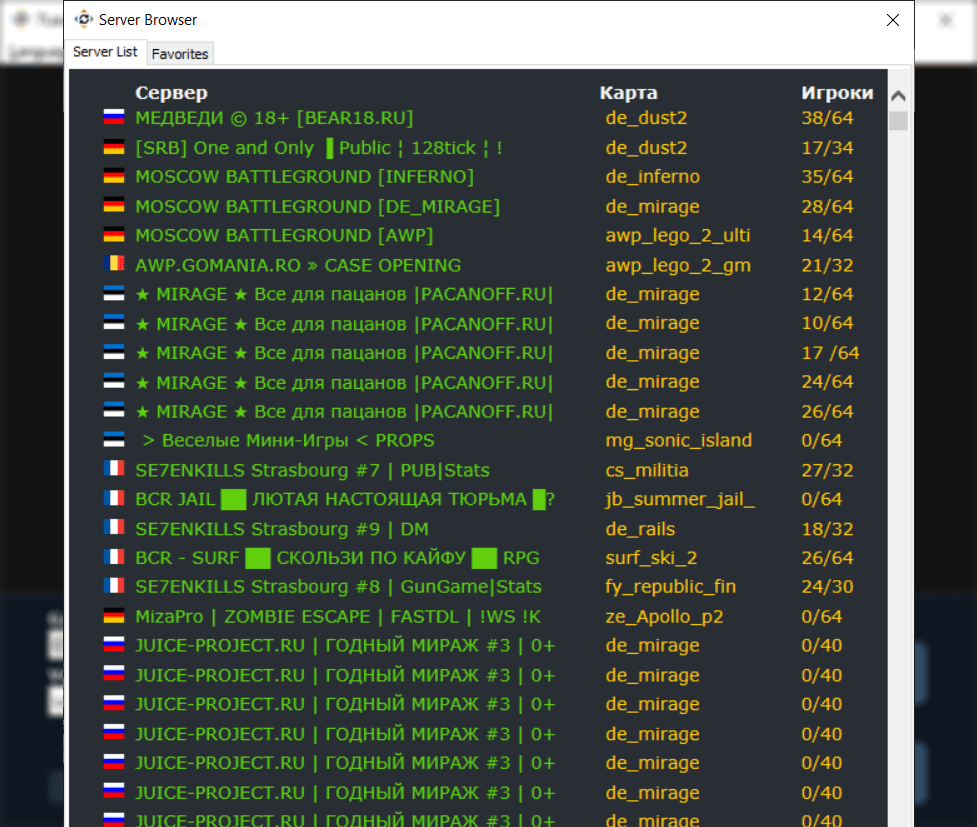
Task: Click the map name 'de_inferno'
Action: (652, 177)
